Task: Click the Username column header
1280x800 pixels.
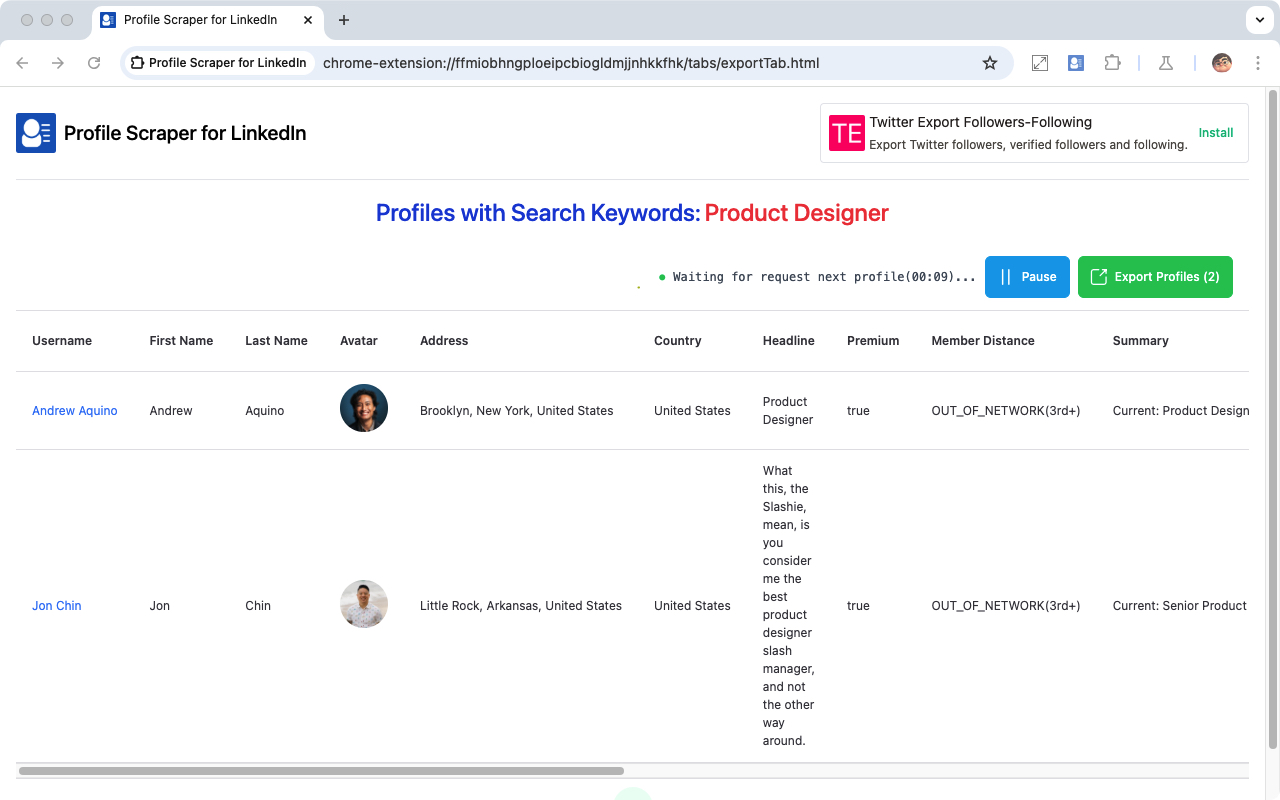Action: [x=62, y=341]
